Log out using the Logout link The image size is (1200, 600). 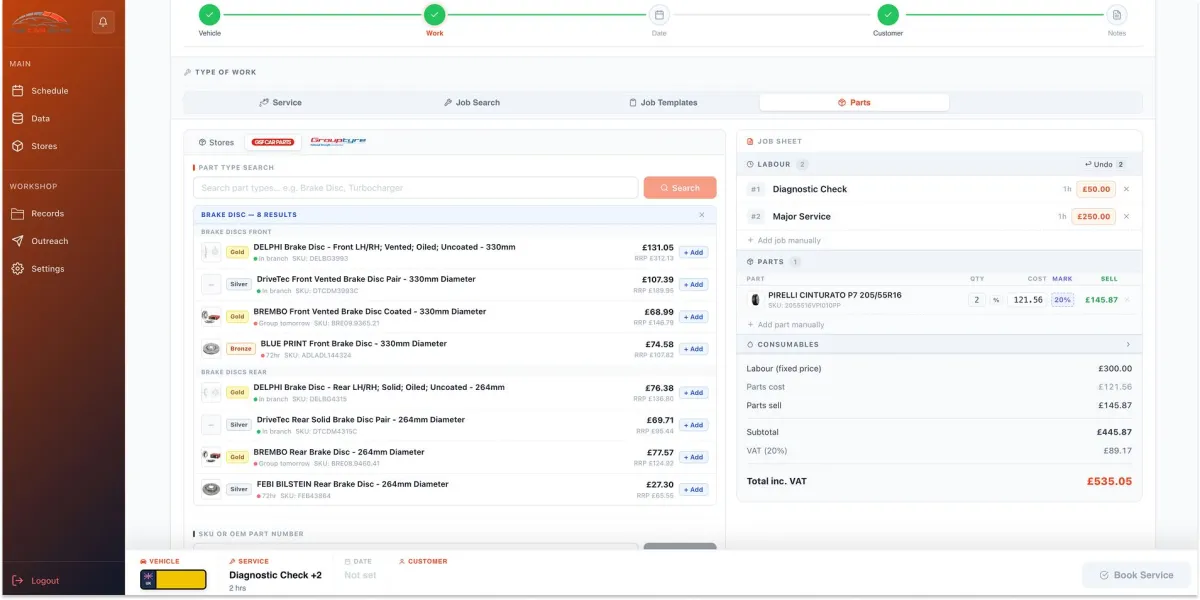[36, 581]
